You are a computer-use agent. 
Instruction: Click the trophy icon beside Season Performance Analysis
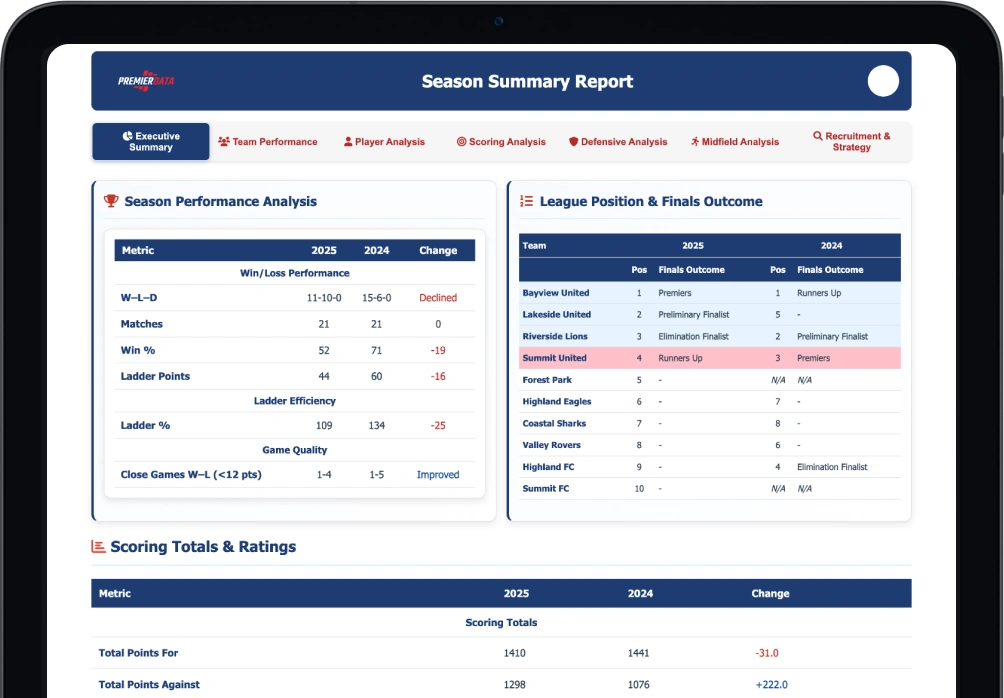(111, 201)
